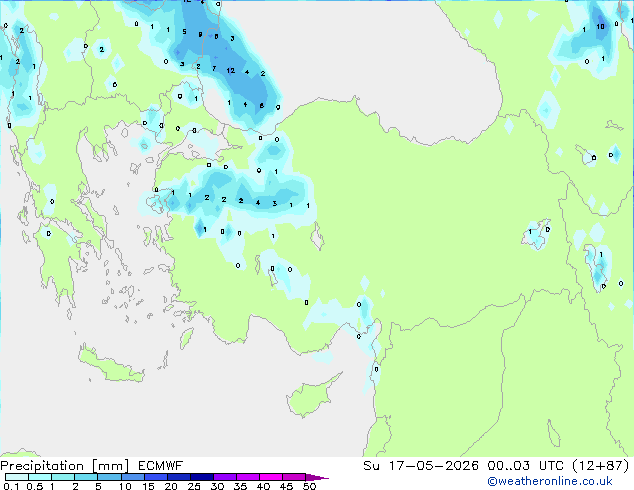Screen dimensions: 634x490
Task: Pick the 30 mm purple legend swatch
Action: point(224,477)
